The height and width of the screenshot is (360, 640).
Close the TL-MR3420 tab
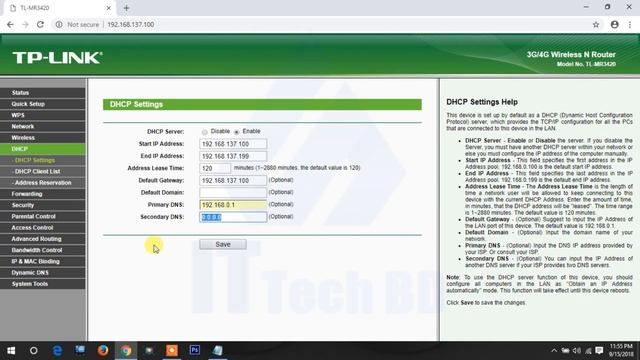pyautogui.click(x=109, y=8)
